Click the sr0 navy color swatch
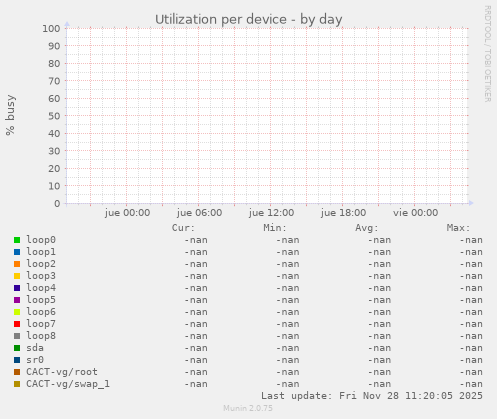The image size is (497, 419). [x=17, y=360]
